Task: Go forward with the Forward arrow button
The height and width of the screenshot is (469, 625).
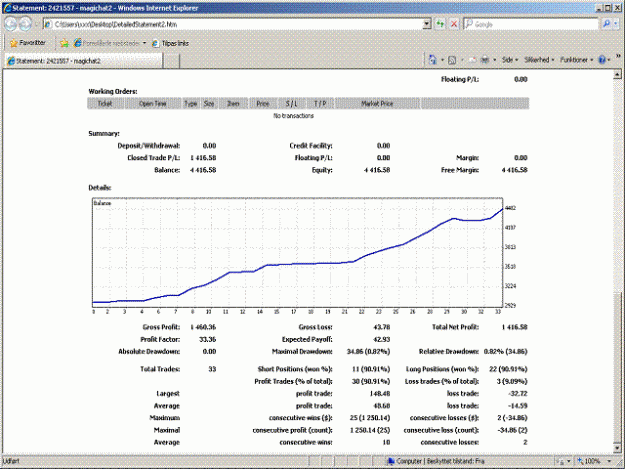Action: pos(26,24)
